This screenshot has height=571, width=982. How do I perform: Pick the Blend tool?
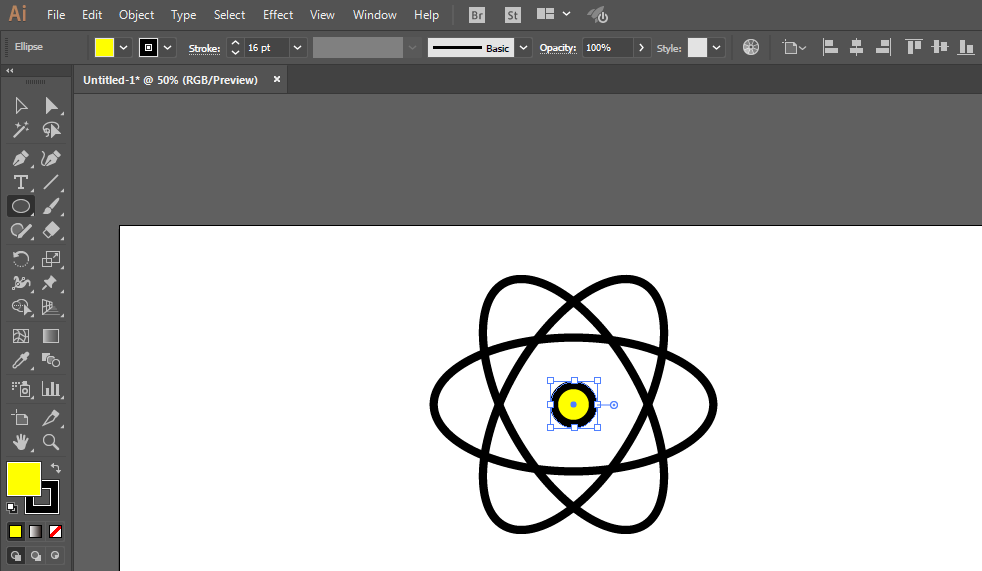tap(51, 361)
